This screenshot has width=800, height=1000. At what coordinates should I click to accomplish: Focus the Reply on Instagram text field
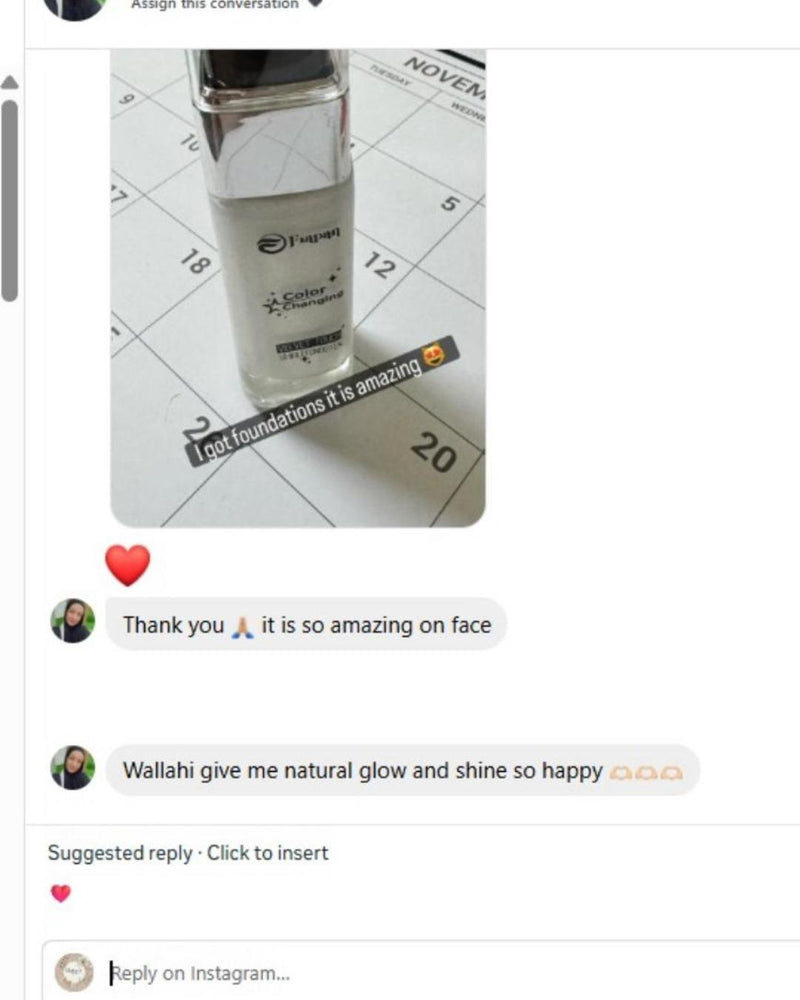pyautogui.click(x=447, y=973)
